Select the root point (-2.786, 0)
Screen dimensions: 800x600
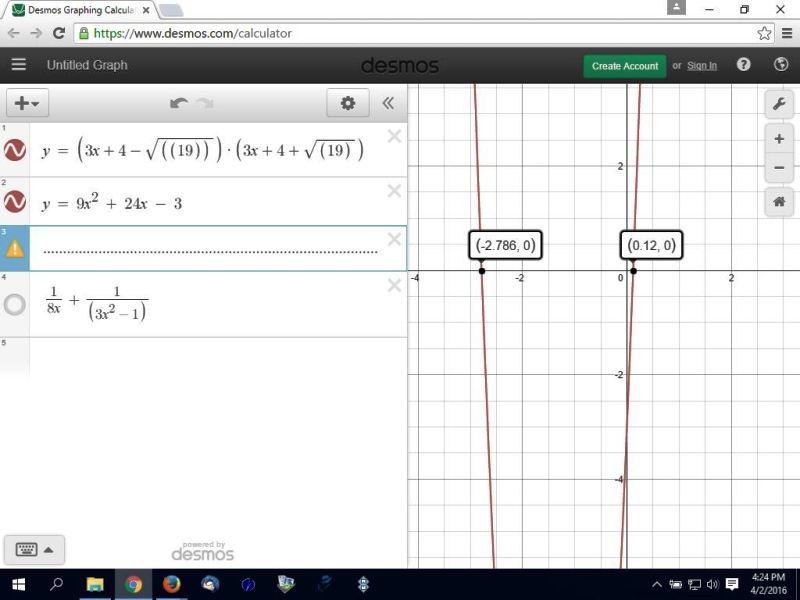point(482,271)
